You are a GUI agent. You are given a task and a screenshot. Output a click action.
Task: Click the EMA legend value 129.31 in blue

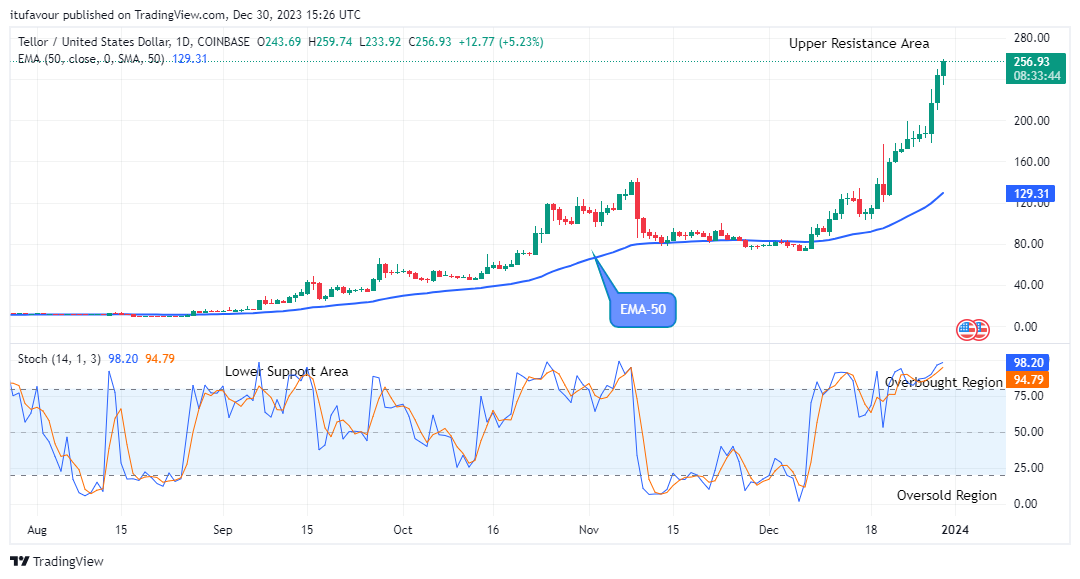click(x=189, y=59)
